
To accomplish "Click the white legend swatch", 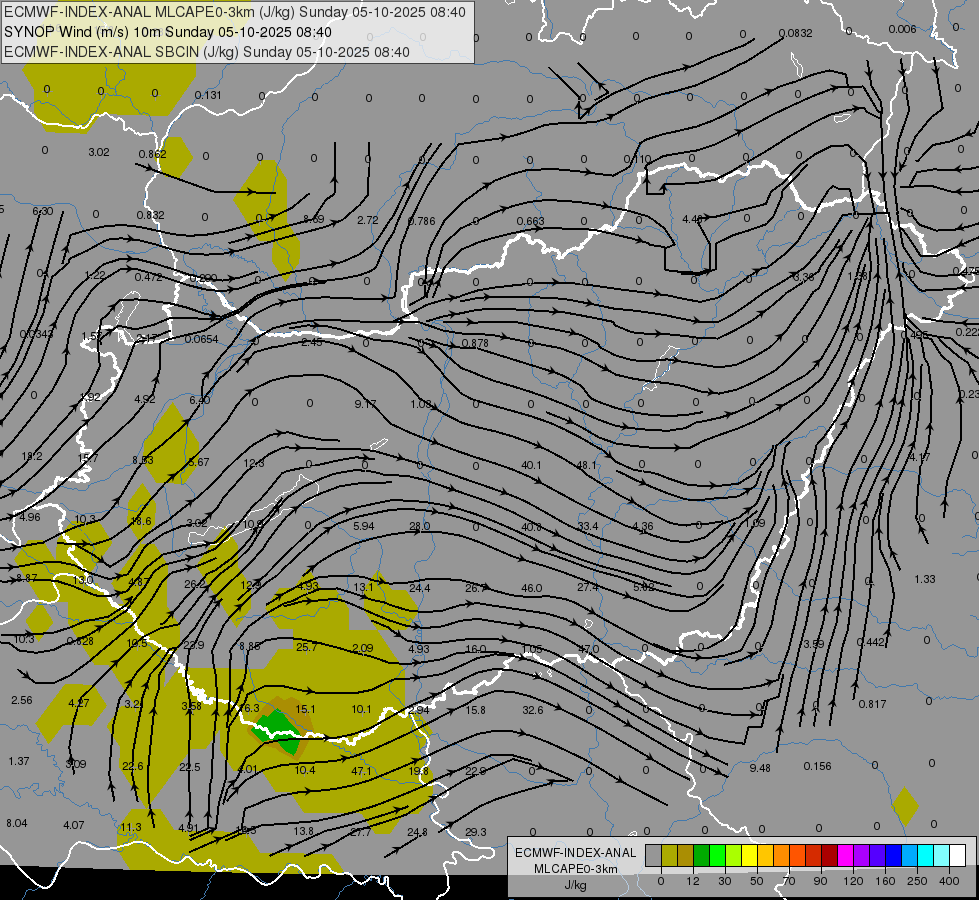I will tap(958, 856).
